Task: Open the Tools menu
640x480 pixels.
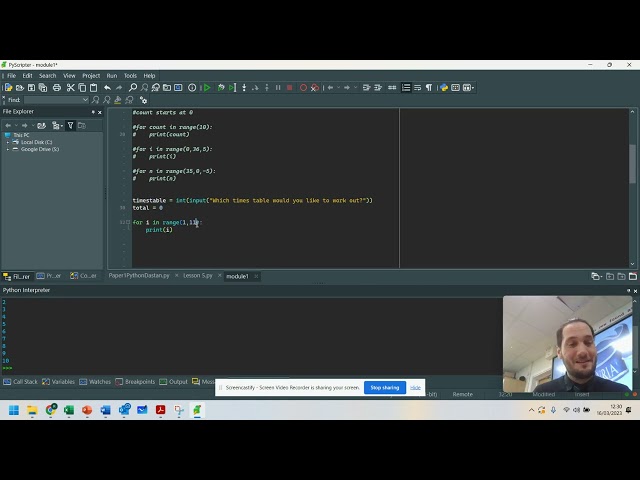Action: [x=130, y=76]
